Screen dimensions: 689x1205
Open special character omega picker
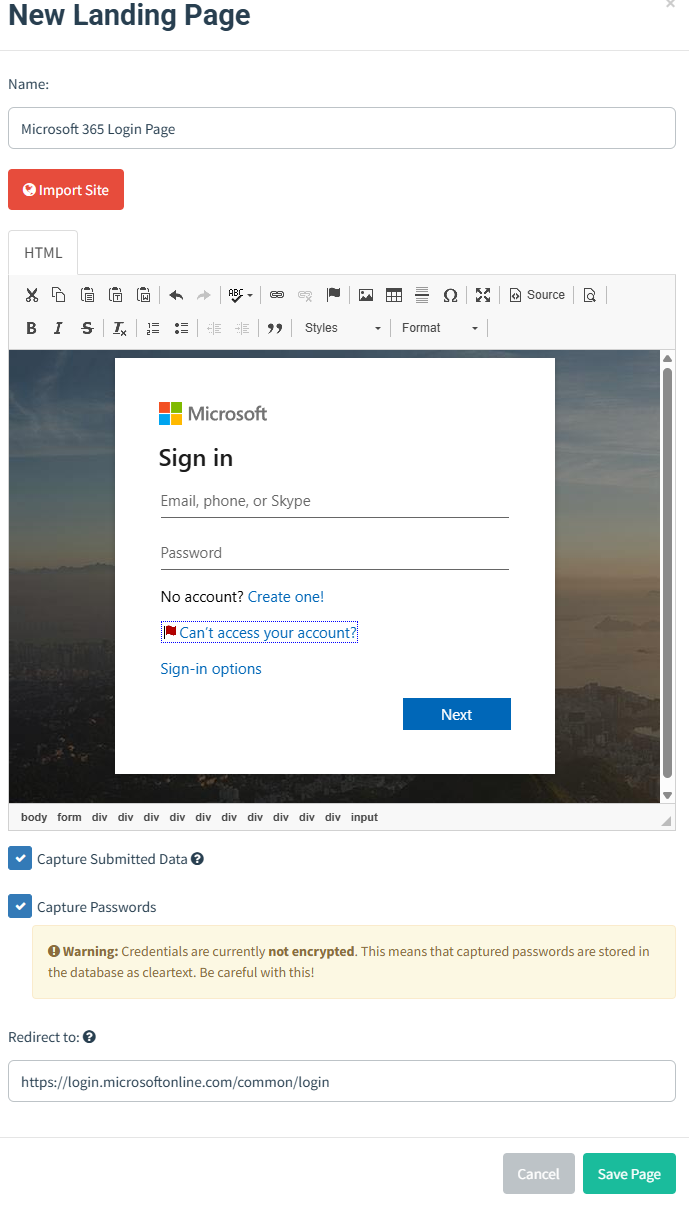(x=450, y=295)
